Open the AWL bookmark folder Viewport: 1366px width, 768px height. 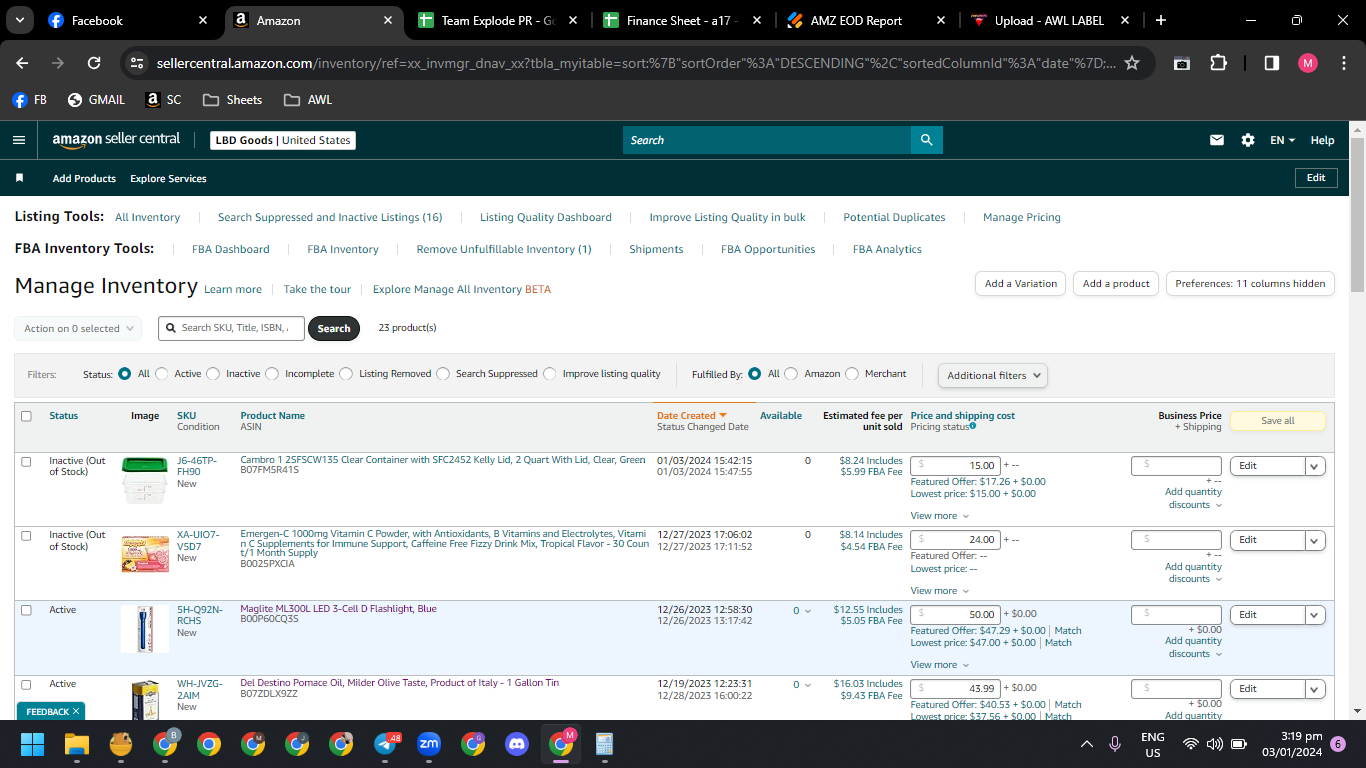(308, 100)
